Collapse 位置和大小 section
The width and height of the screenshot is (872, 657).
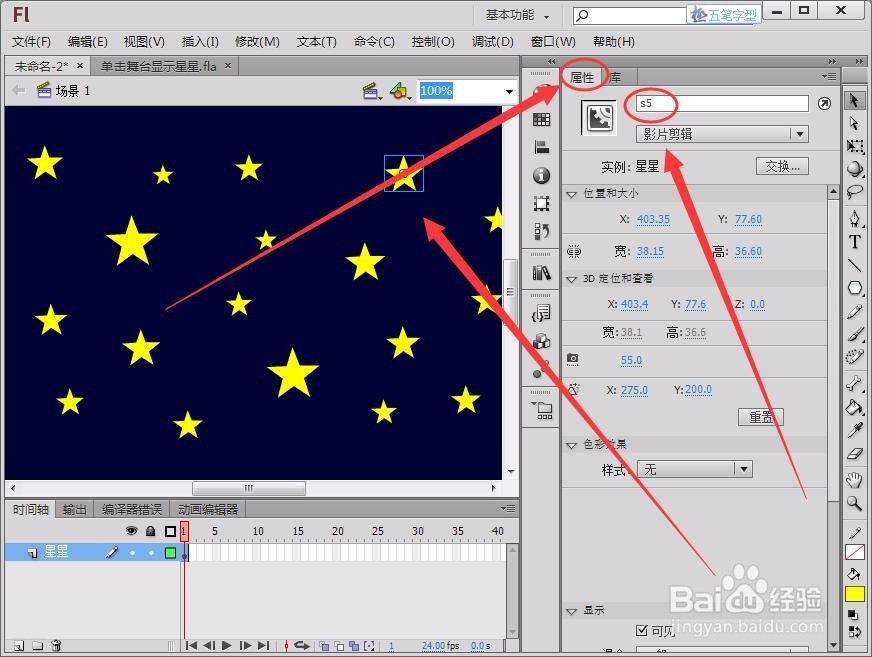(x=571, y=194)
